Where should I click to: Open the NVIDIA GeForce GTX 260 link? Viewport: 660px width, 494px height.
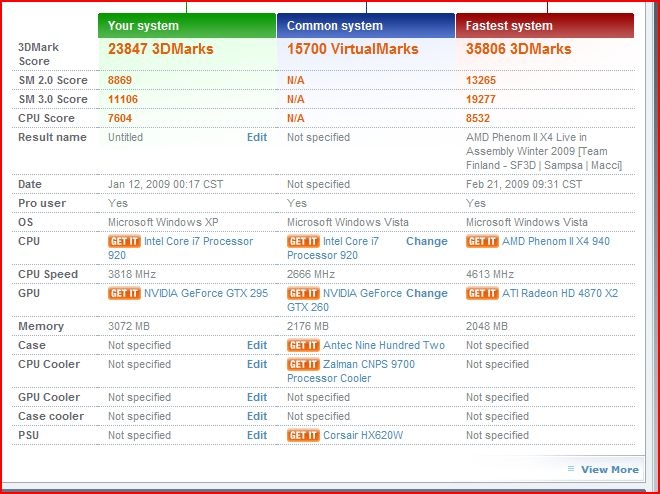click(344, 300)
